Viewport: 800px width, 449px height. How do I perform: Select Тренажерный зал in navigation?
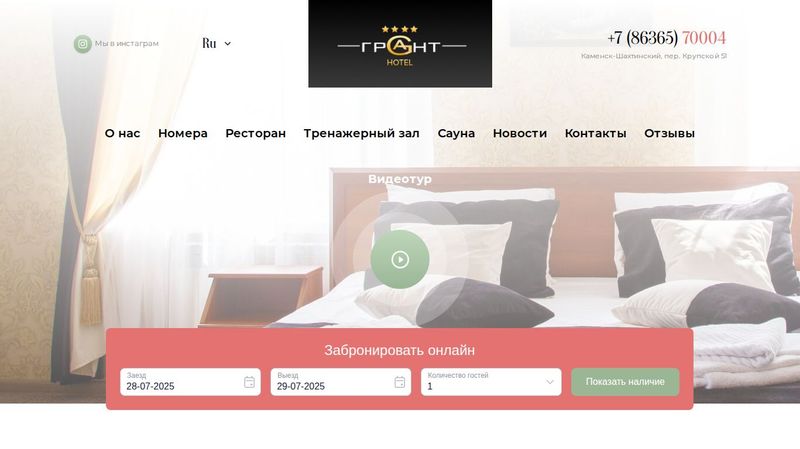(362, 133)
